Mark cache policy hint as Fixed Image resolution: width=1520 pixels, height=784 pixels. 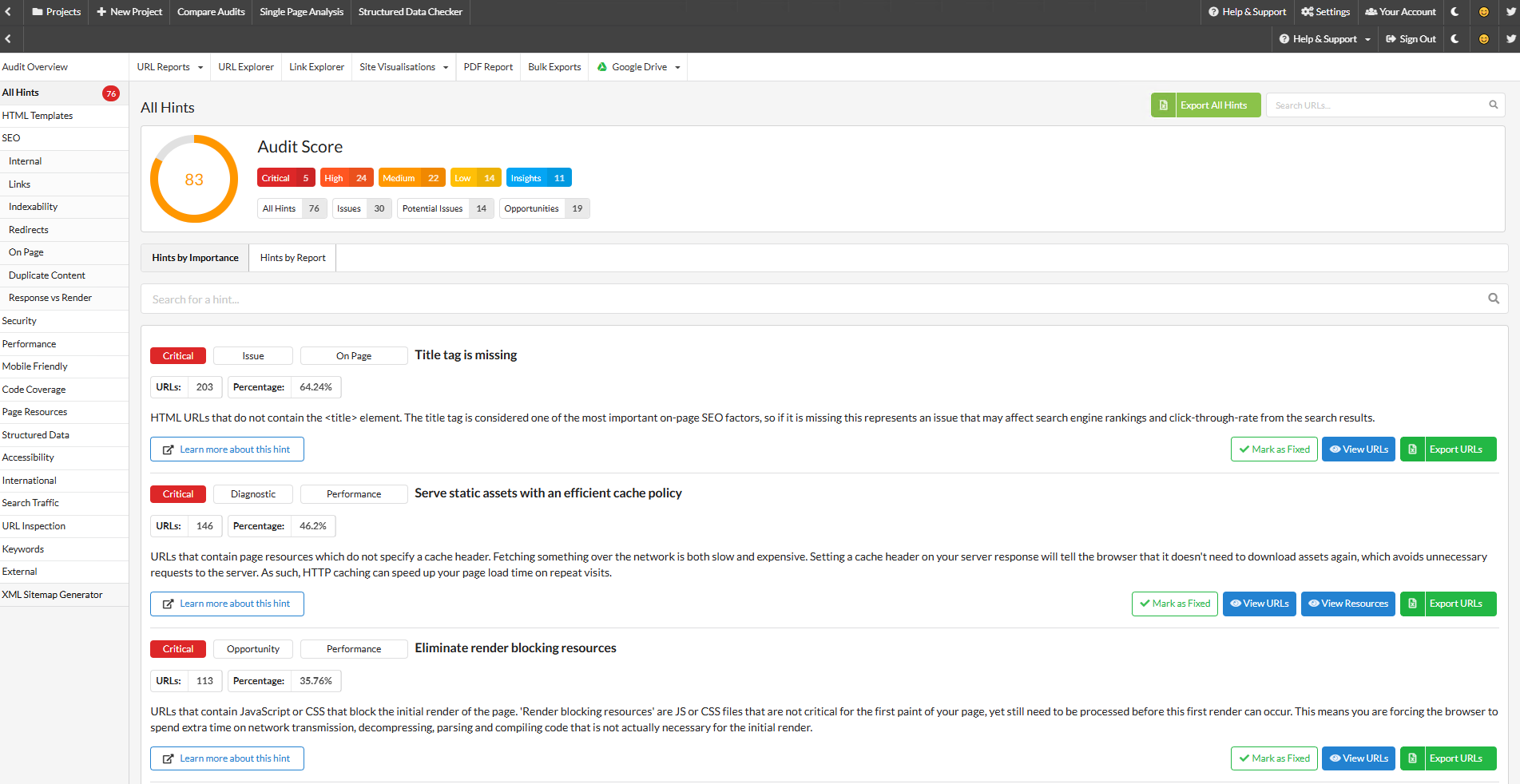(1175, 604)
